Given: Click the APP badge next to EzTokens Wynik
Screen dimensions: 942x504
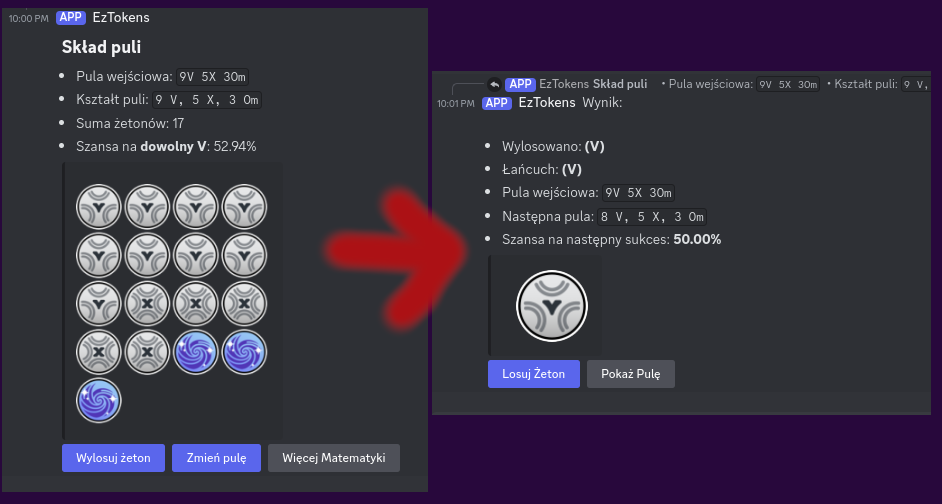Looking at the screenshot, I should point(497,102).
